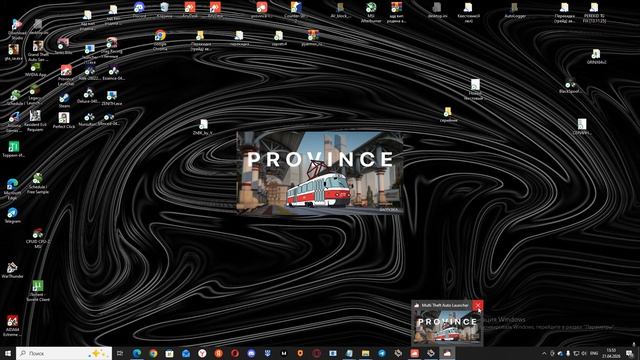The image size is (640, 360).
Task: Click the Windows Start button
Action: 8,353
